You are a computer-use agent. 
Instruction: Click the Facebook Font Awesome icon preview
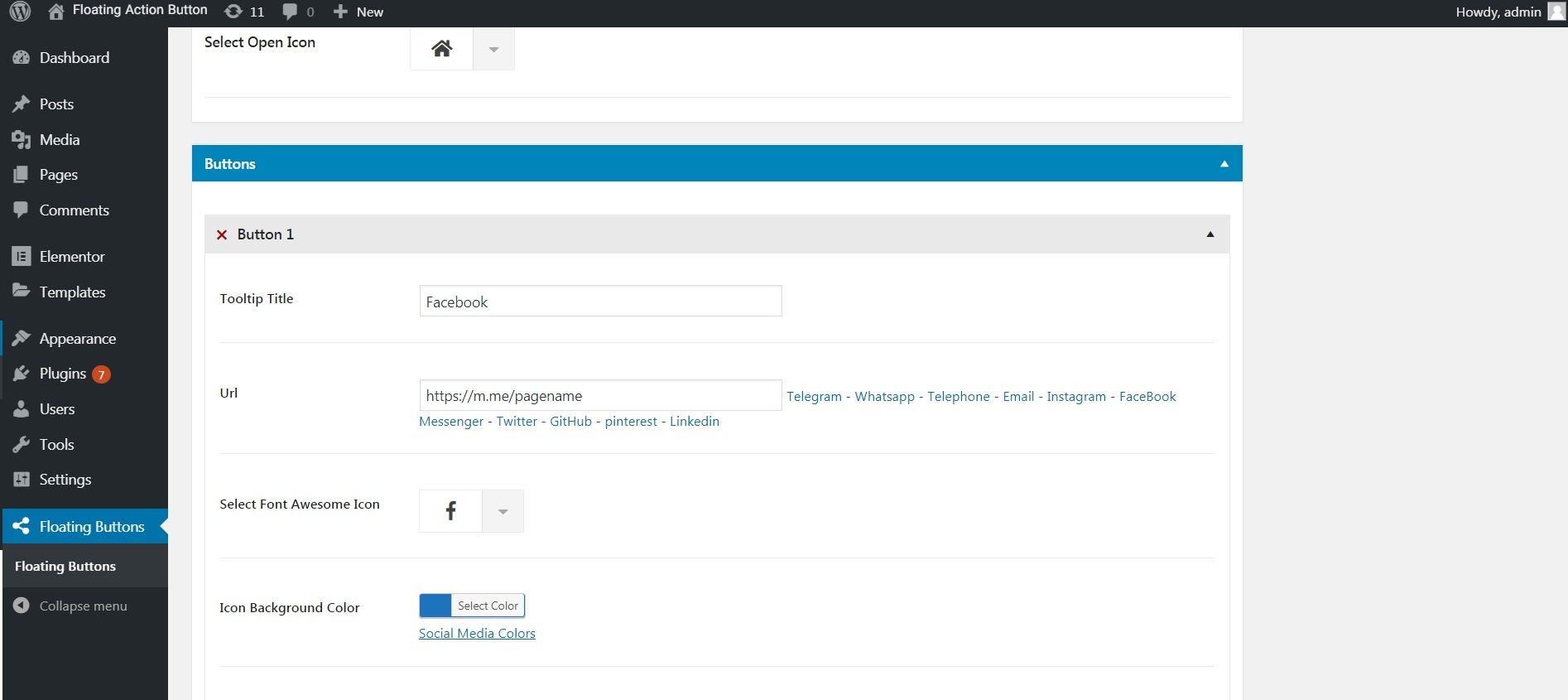[x=450, y=511]
